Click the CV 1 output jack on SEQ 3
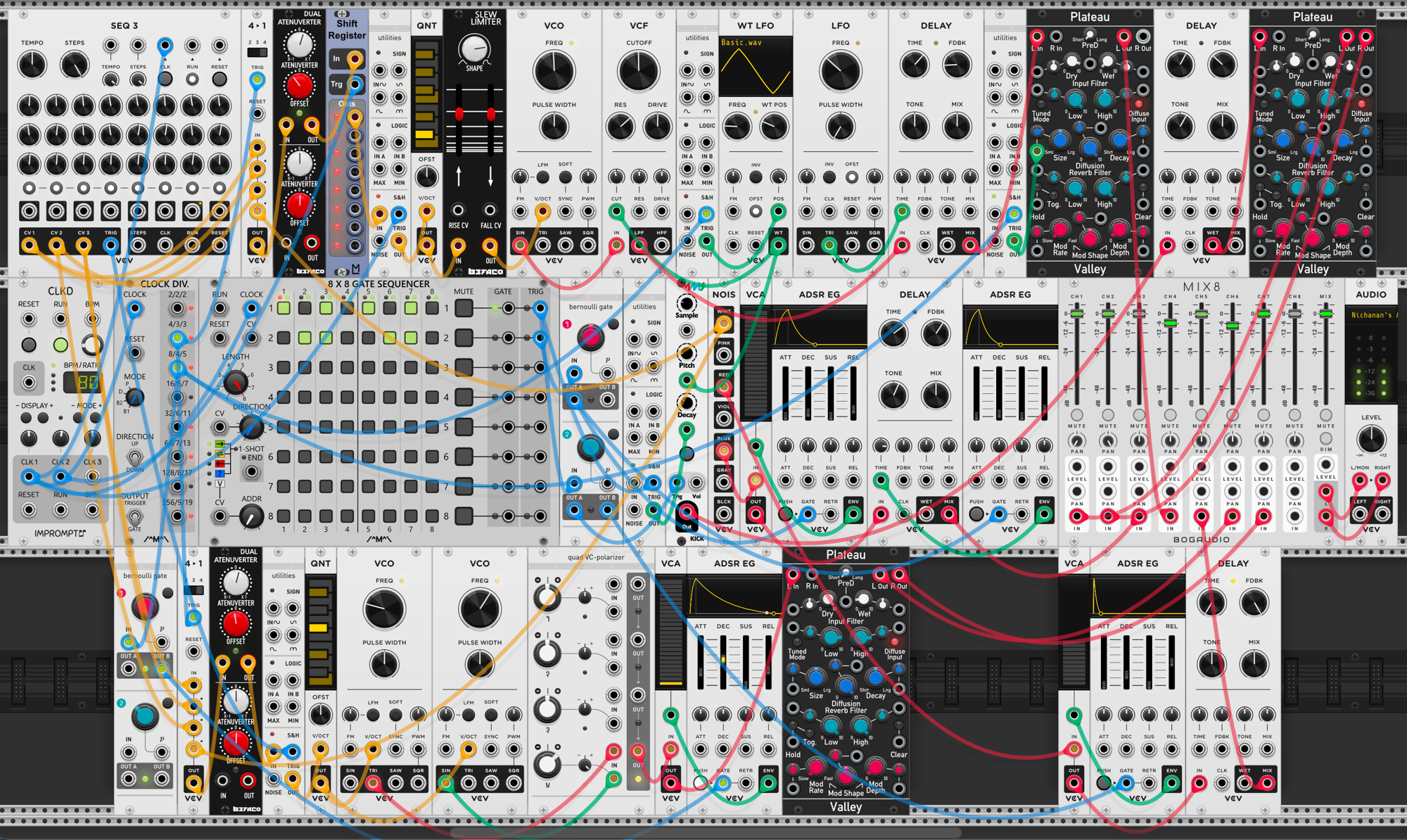The image size is (1407, 840). point(29,246)
